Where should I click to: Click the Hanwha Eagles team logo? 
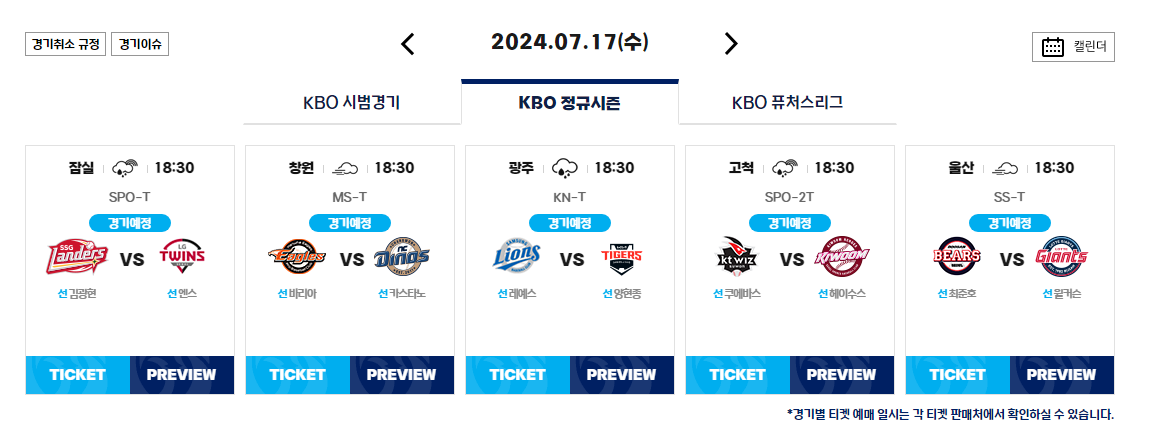coord(297,258)
